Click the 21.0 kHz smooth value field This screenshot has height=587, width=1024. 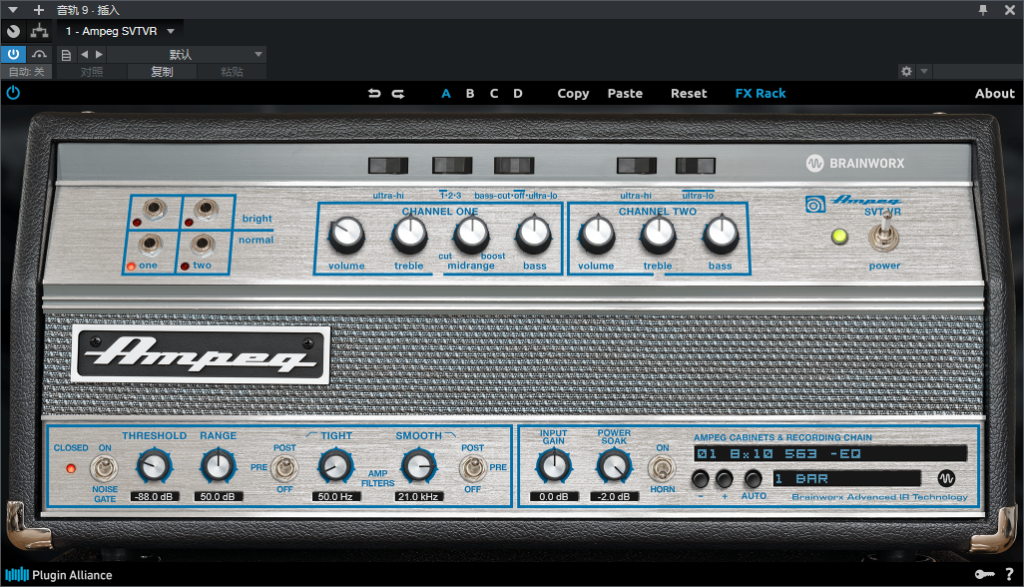419,496
